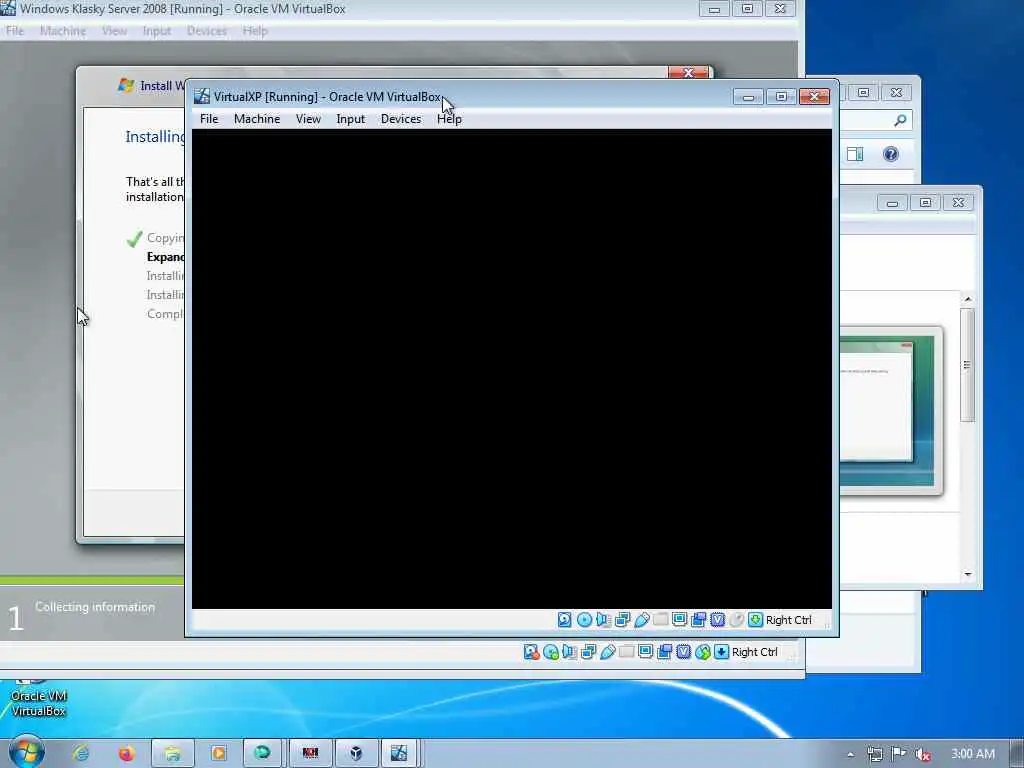Show hidden tray icons arrow
Screen dimensions: 1024x768
coord(850,754)
